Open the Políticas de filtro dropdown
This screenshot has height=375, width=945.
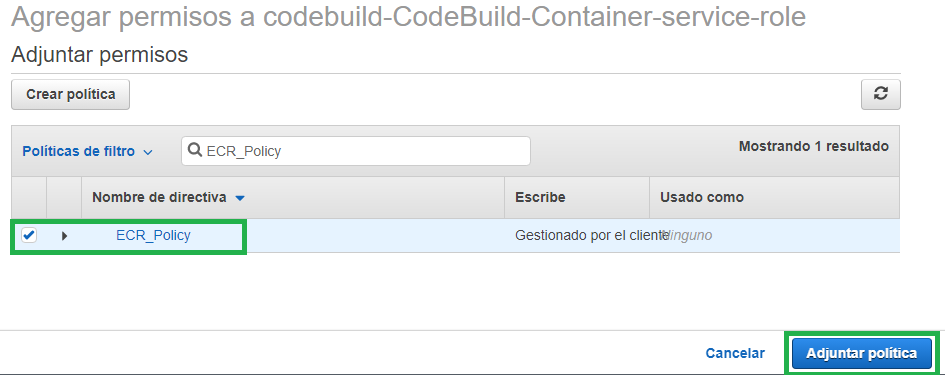[87, 151]
